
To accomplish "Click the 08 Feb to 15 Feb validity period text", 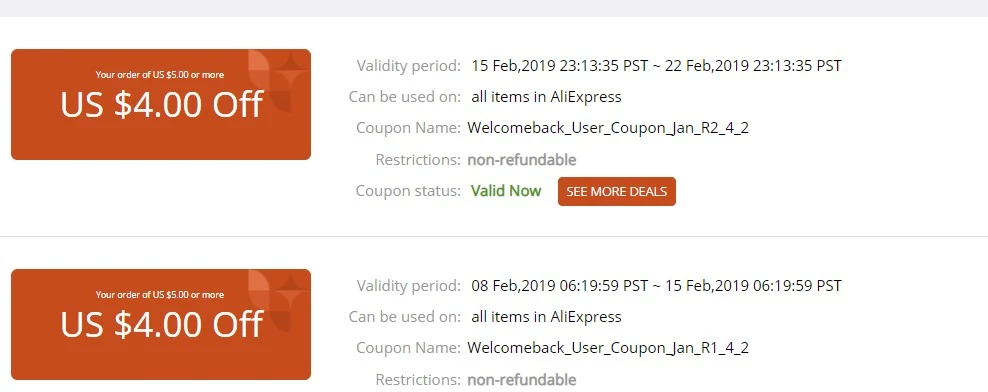I will (x=656, y=285).
